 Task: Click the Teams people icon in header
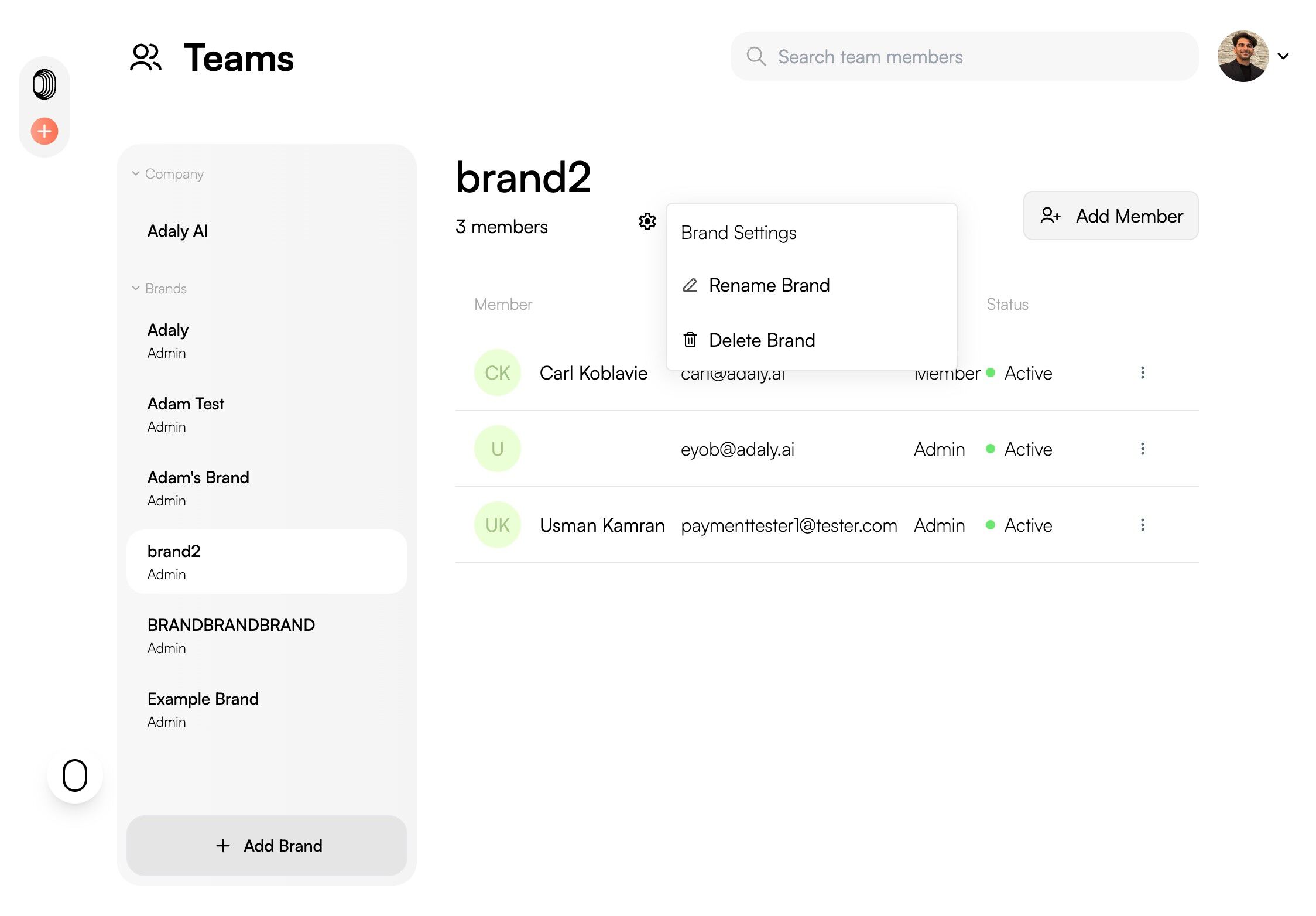coord(145,57)
